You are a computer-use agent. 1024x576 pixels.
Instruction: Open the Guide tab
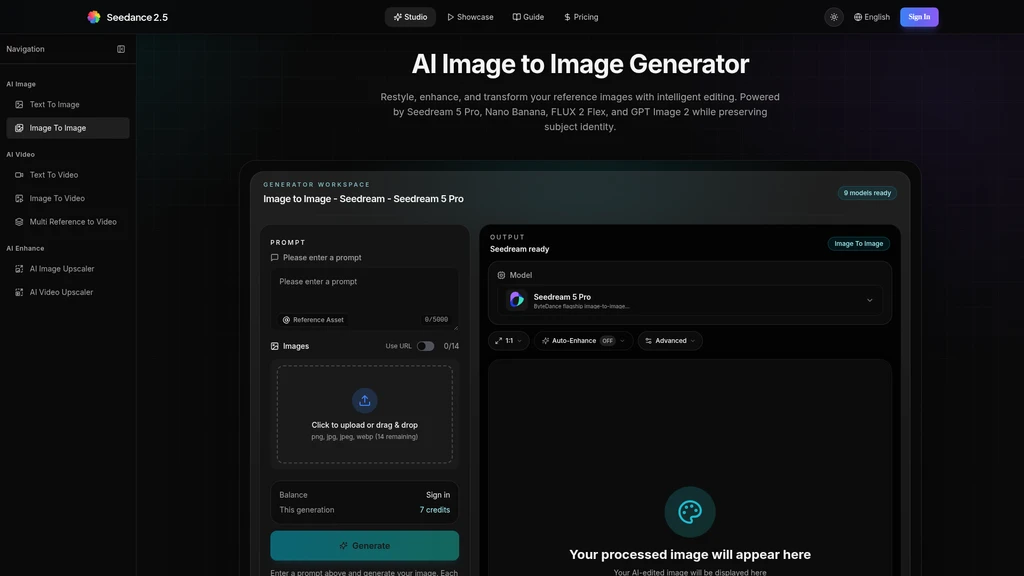coord(528,17)
